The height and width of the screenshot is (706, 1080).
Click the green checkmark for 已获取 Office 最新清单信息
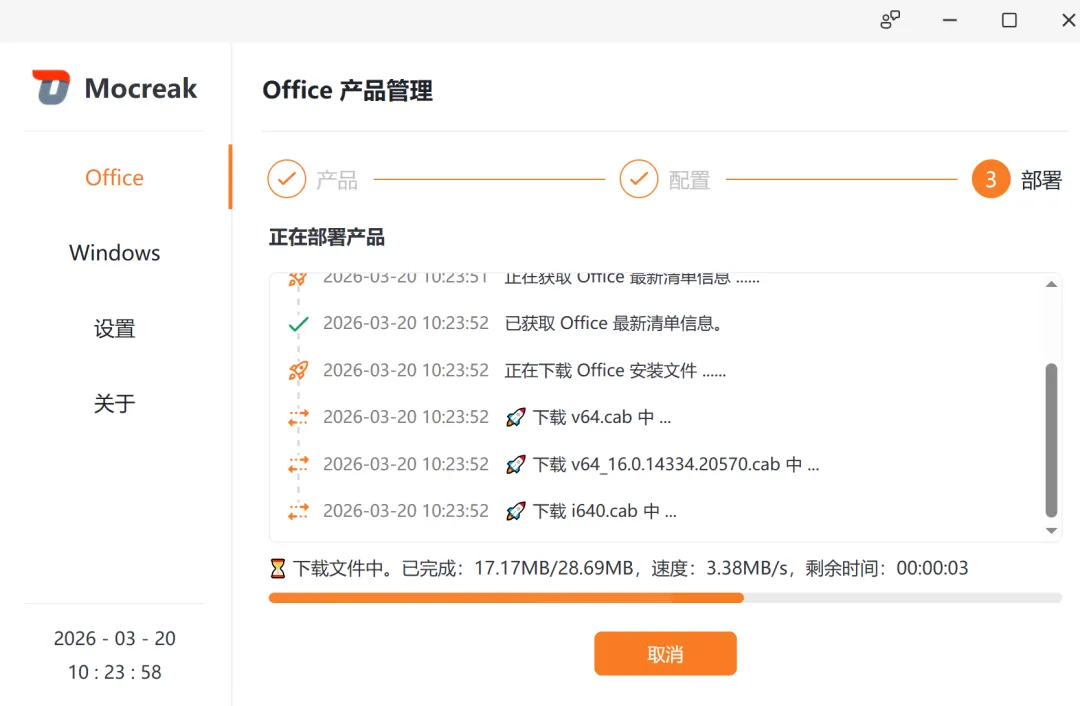(298, 323)
